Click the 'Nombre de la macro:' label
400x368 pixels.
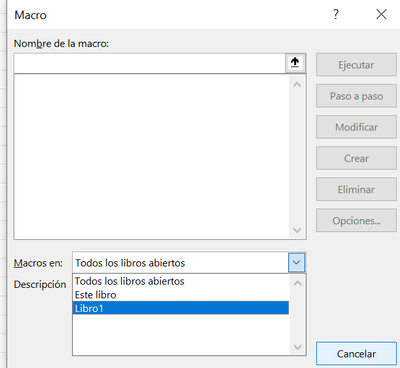click(x=61, y=44)
